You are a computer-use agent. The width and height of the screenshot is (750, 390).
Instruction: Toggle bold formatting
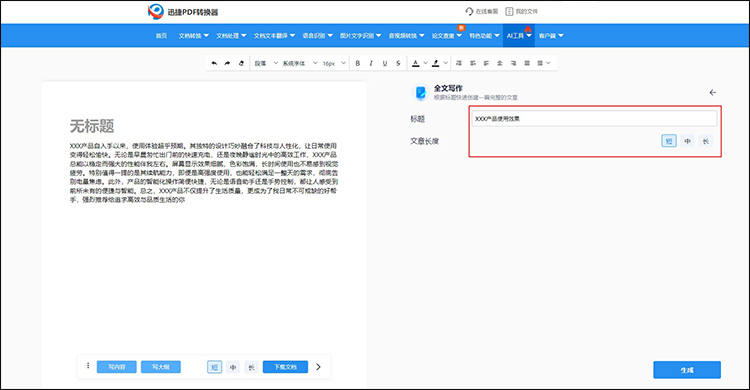(357, 63)
